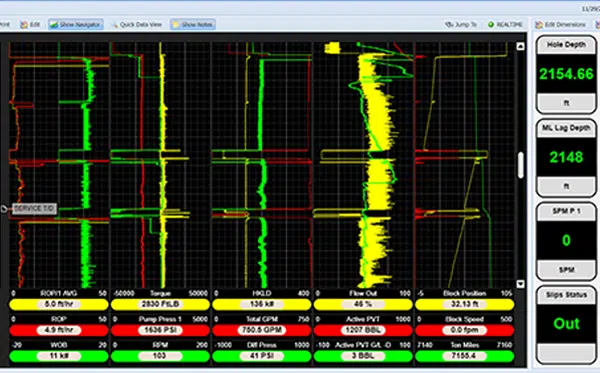Click the ML Lag Depth panel title
This screenshot has width=600, height=373.
[566, 128]
